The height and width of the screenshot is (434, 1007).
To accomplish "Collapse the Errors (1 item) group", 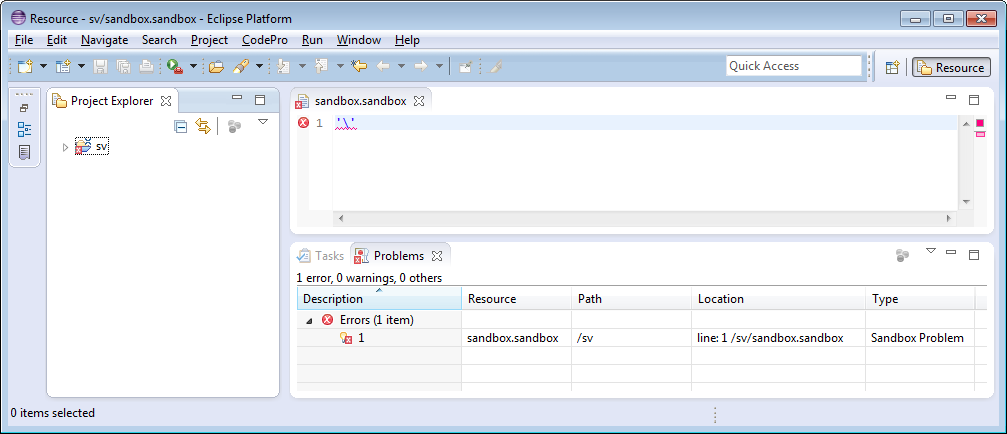I will click(310, 320).
